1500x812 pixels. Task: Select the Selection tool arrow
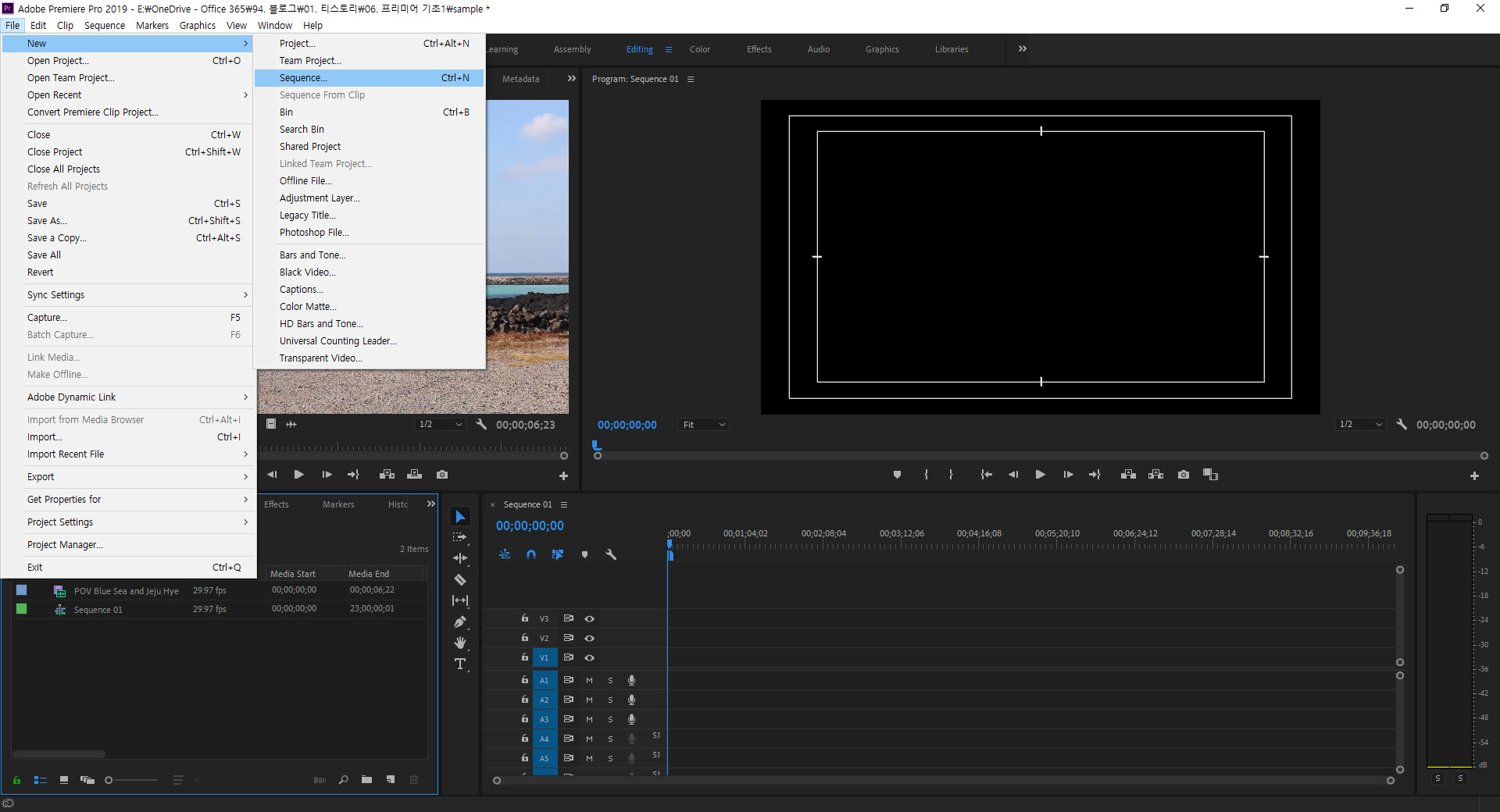coord(460,517)
